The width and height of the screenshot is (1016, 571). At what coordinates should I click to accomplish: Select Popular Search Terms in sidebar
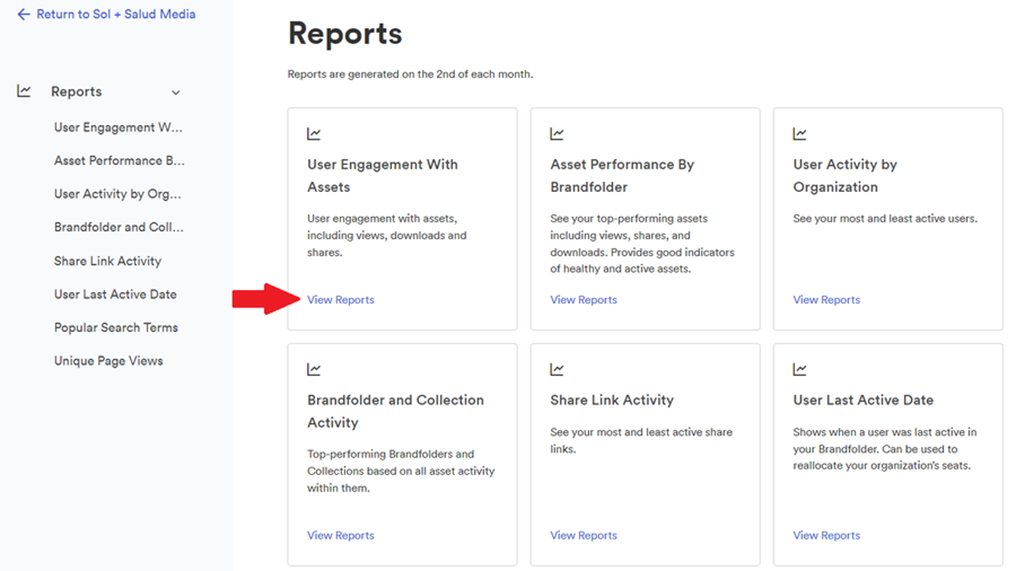116,327
